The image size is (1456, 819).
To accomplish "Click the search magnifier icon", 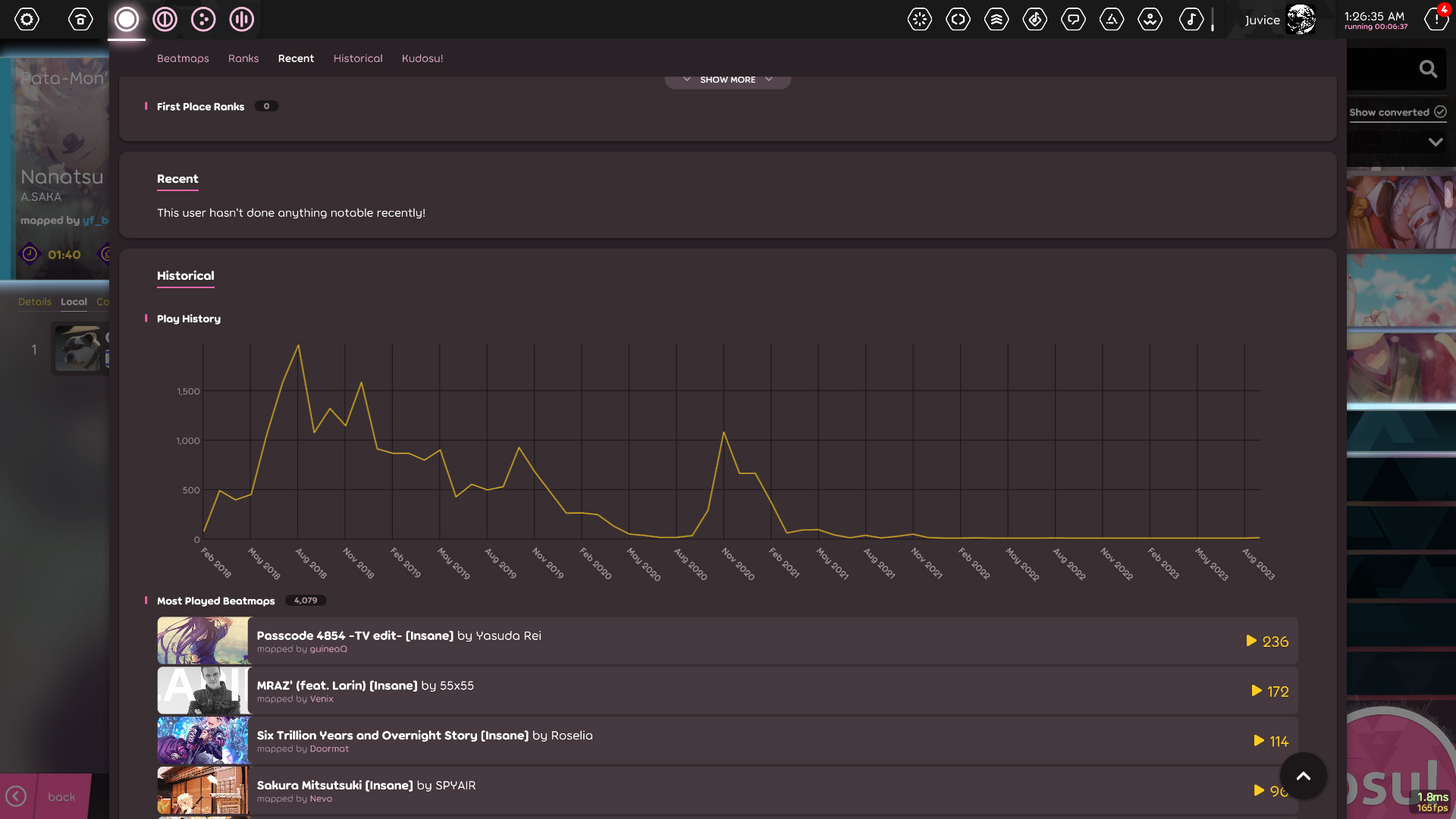I will point(1428,69).
